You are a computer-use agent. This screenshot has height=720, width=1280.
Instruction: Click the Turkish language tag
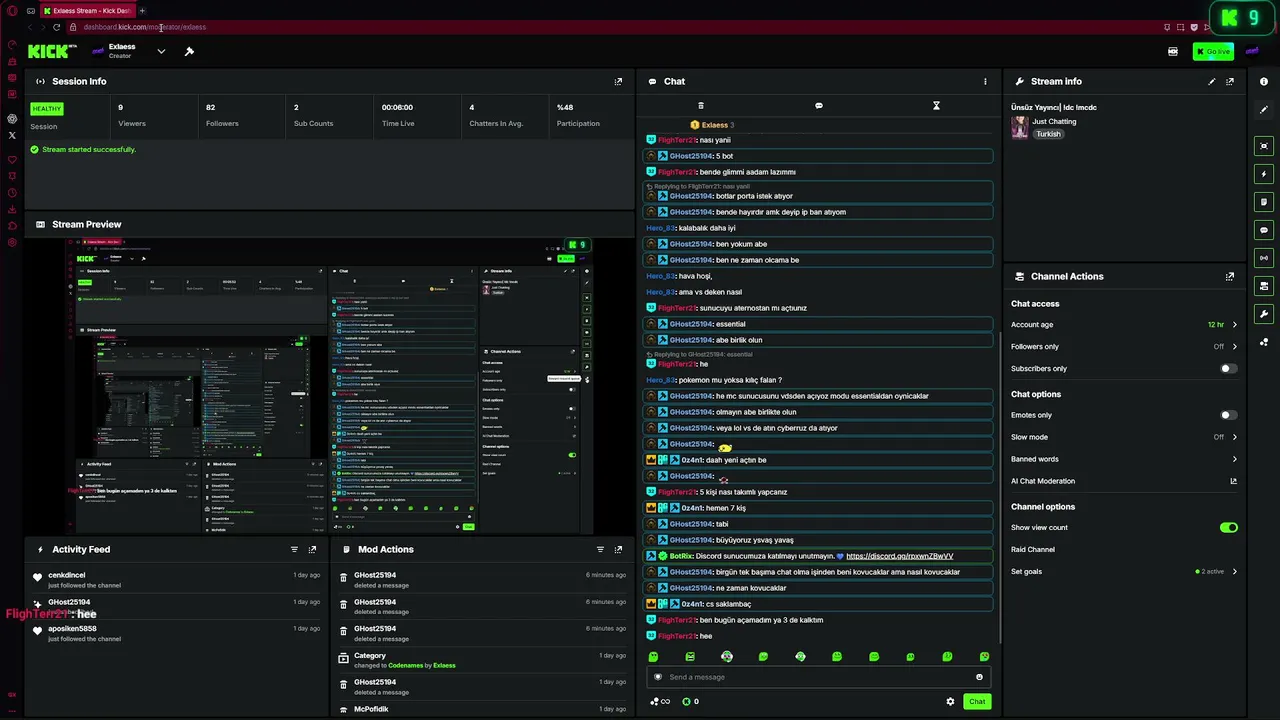point(1048,134)
